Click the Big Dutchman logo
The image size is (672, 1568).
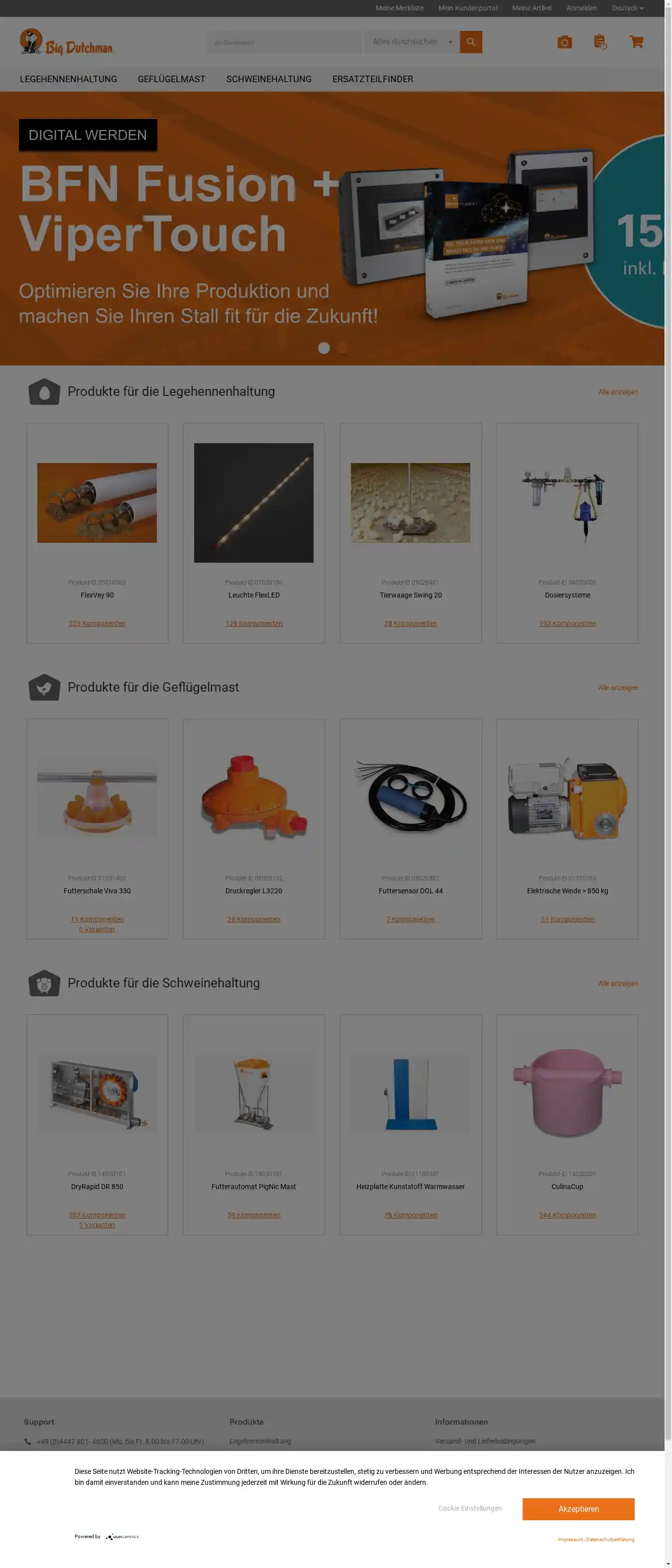66,42
